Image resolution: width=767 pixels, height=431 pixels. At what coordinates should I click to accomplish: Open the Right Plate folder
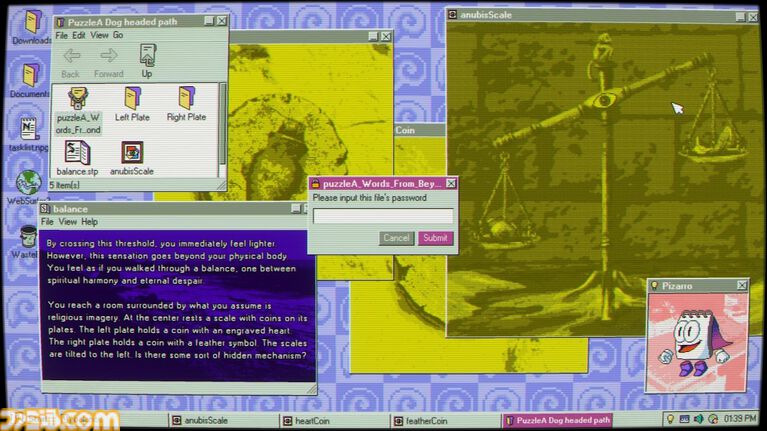(186, 99)
